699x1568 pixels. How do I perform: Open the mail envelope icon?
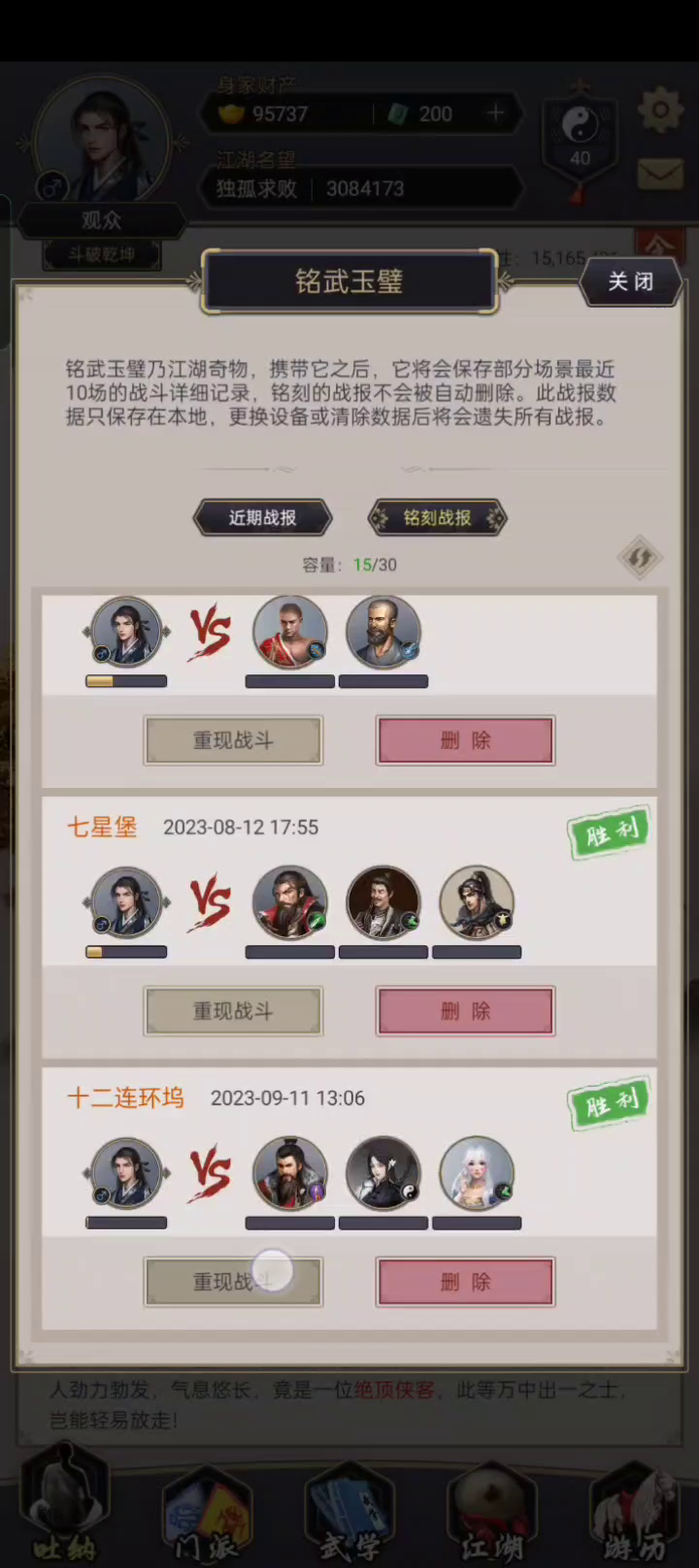coord(660,175)
